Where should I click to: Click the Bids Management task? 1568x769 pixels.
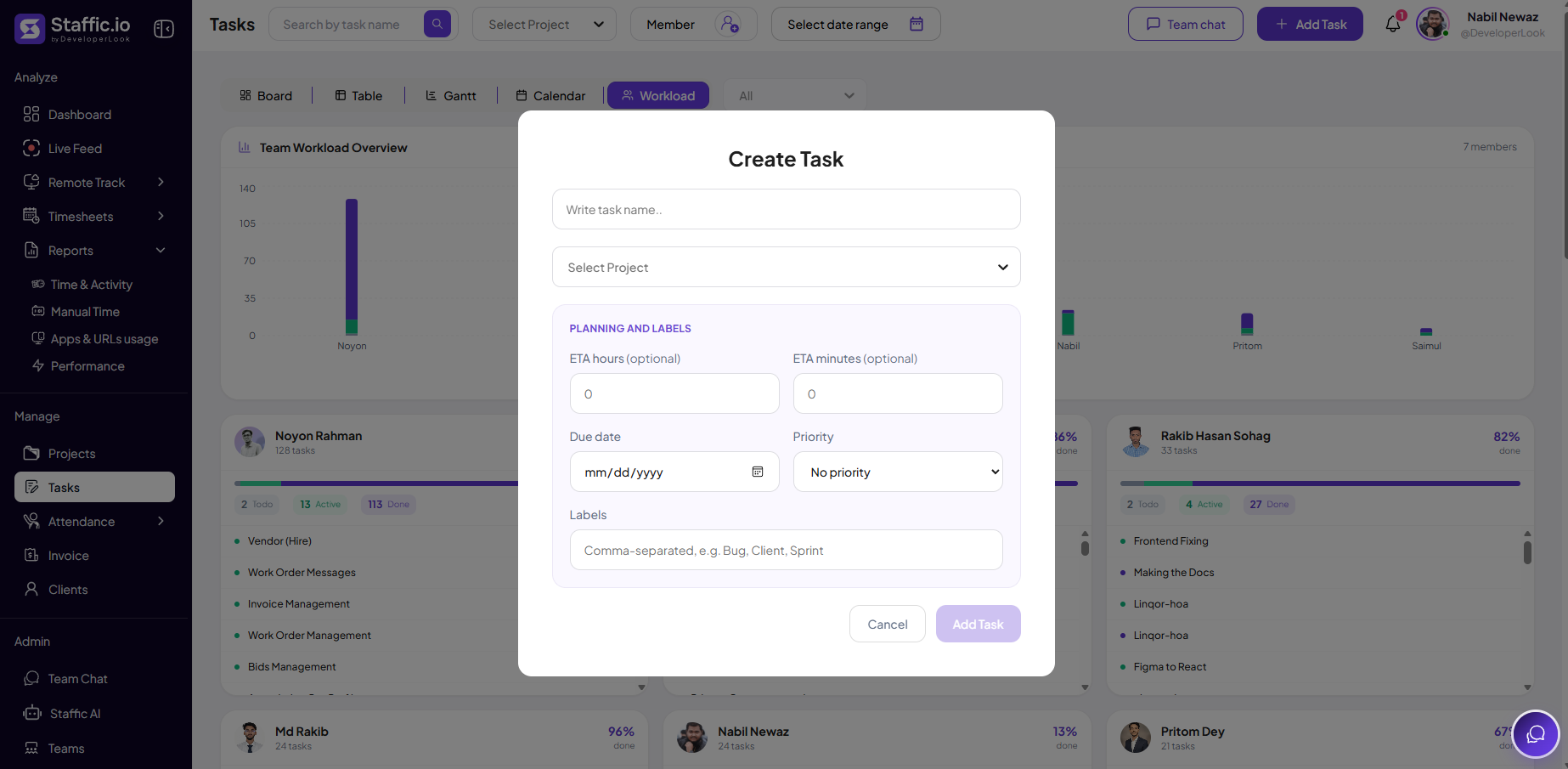coord(291,666)
